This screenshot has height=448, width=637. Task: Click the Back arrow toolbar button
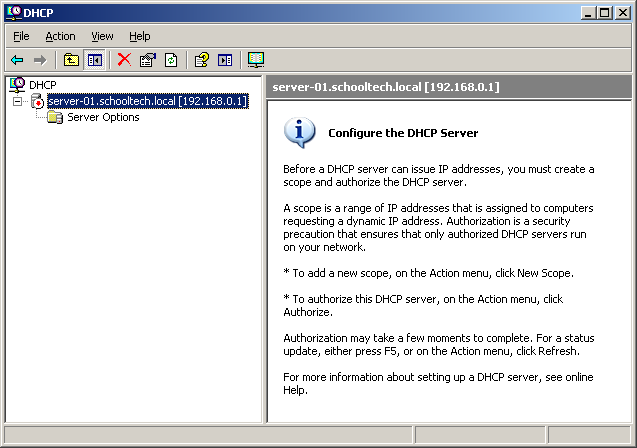click(x=17, y=60)
